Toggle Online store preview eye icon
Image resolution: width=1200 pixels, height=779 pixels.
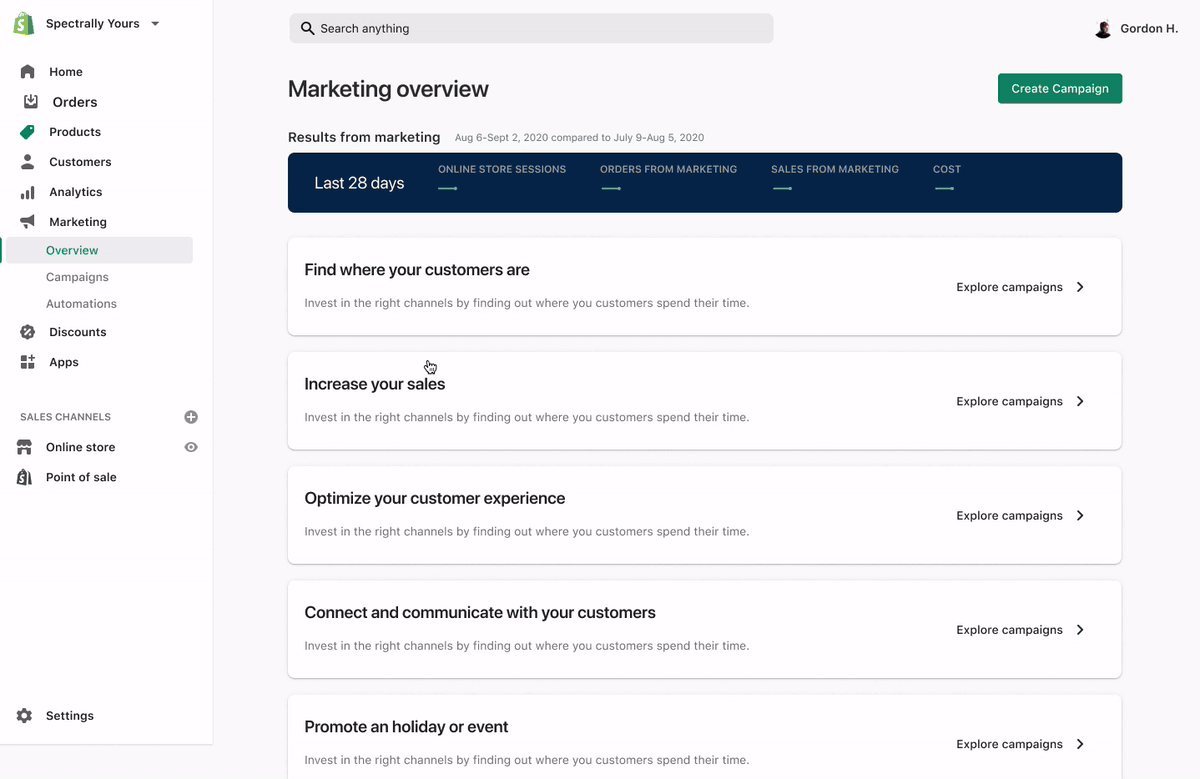click(191, 447)
